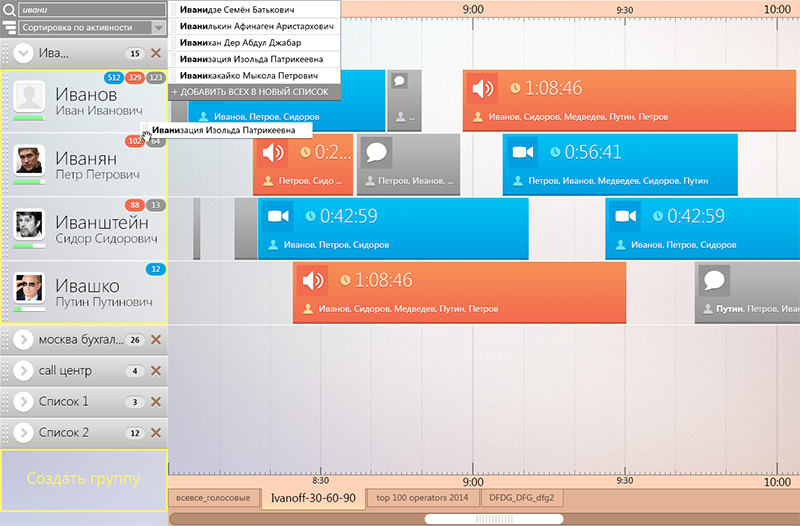Select 'Иванизация Изольда Патрикеевна' in the suggestion list

[254, 59]
